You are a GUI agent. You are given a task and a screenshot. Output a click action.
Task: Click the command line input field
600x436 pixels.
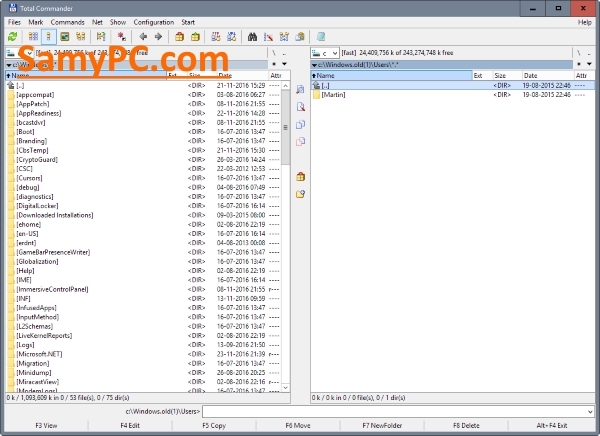[x=394, y=412]
